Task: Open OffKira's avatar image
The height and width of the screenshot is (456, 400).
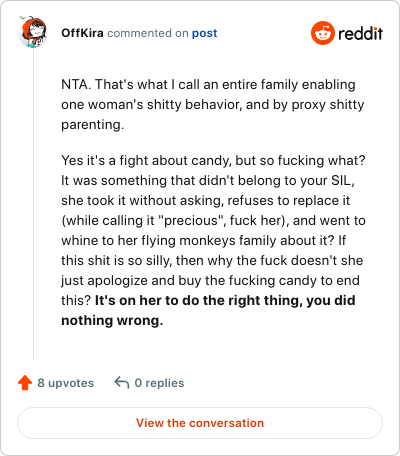Action: tap(33, 32)
